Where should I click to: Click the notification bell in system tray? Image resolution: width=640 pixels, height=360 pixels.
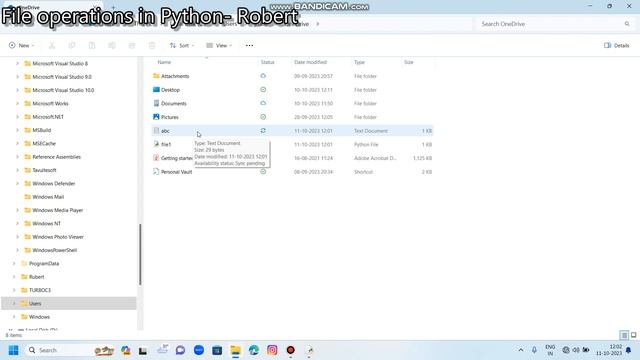coord(629,350)
